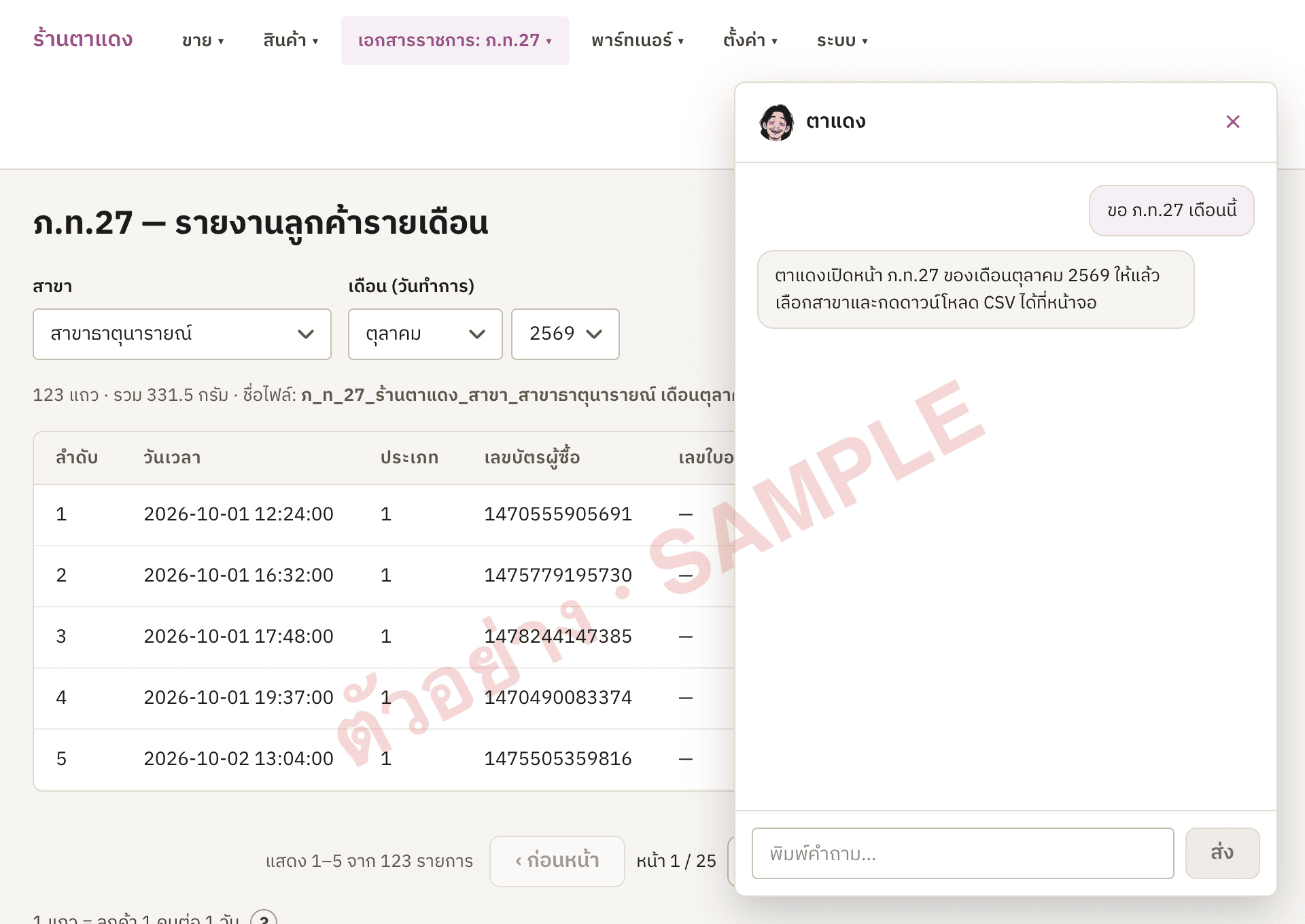Click the วันเวลา column header

pyautogui.click(x=172, y=457)
